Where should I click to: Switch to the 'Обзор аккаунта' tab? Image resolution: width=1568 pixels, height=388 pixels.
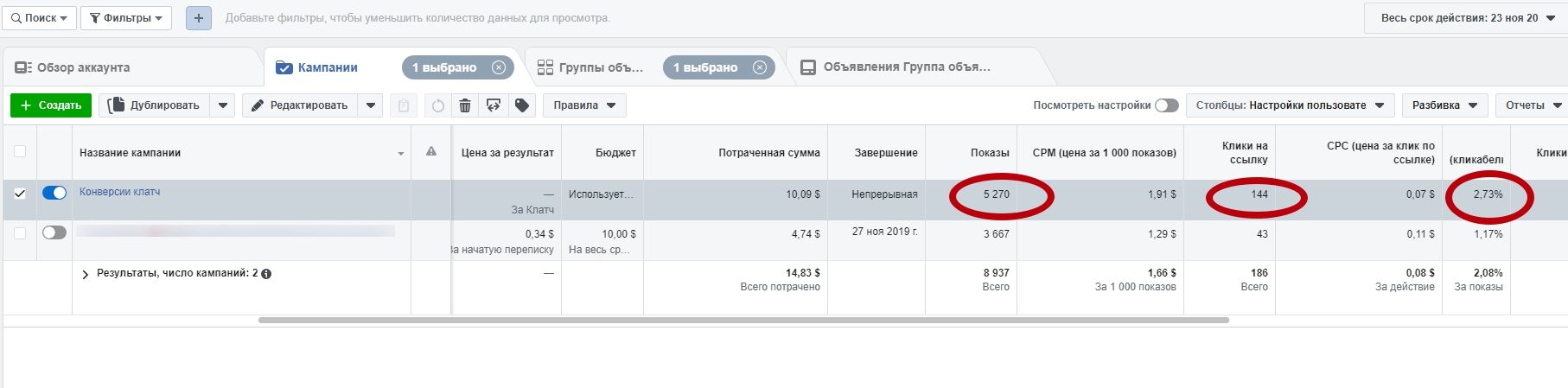[84, 67]
